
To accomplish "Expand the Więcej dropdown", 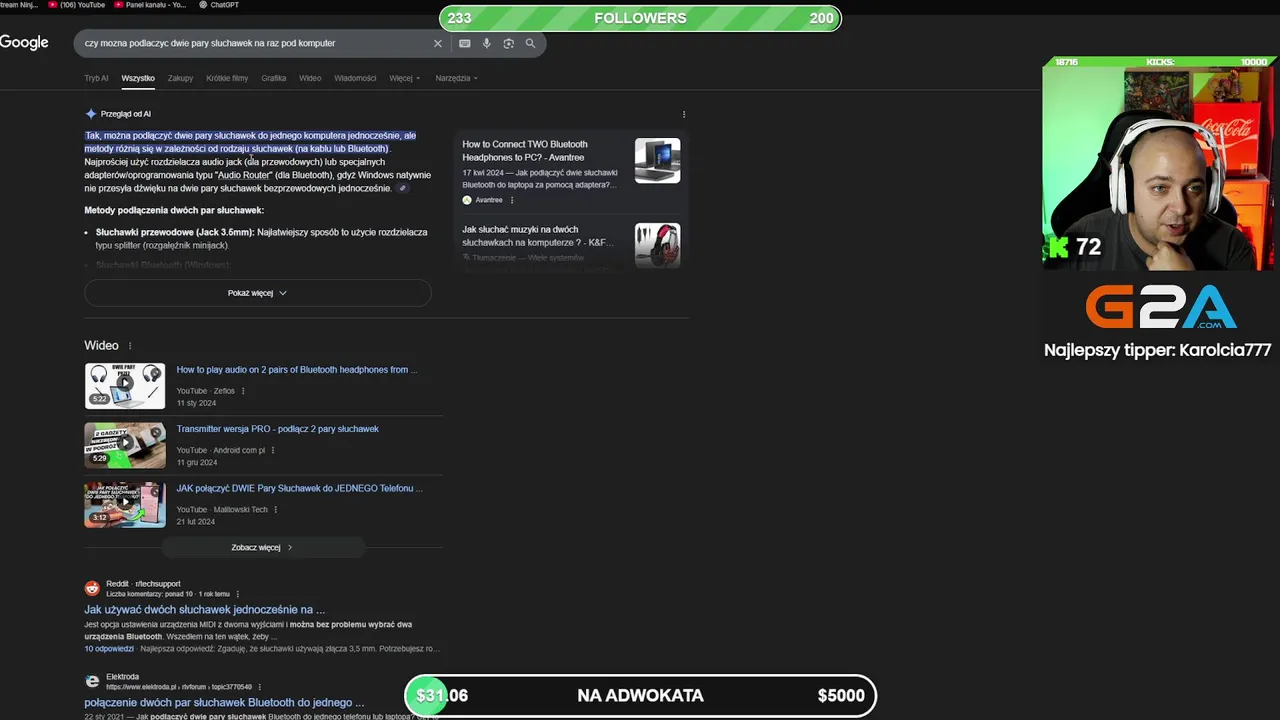I will [x=404, y=78].
